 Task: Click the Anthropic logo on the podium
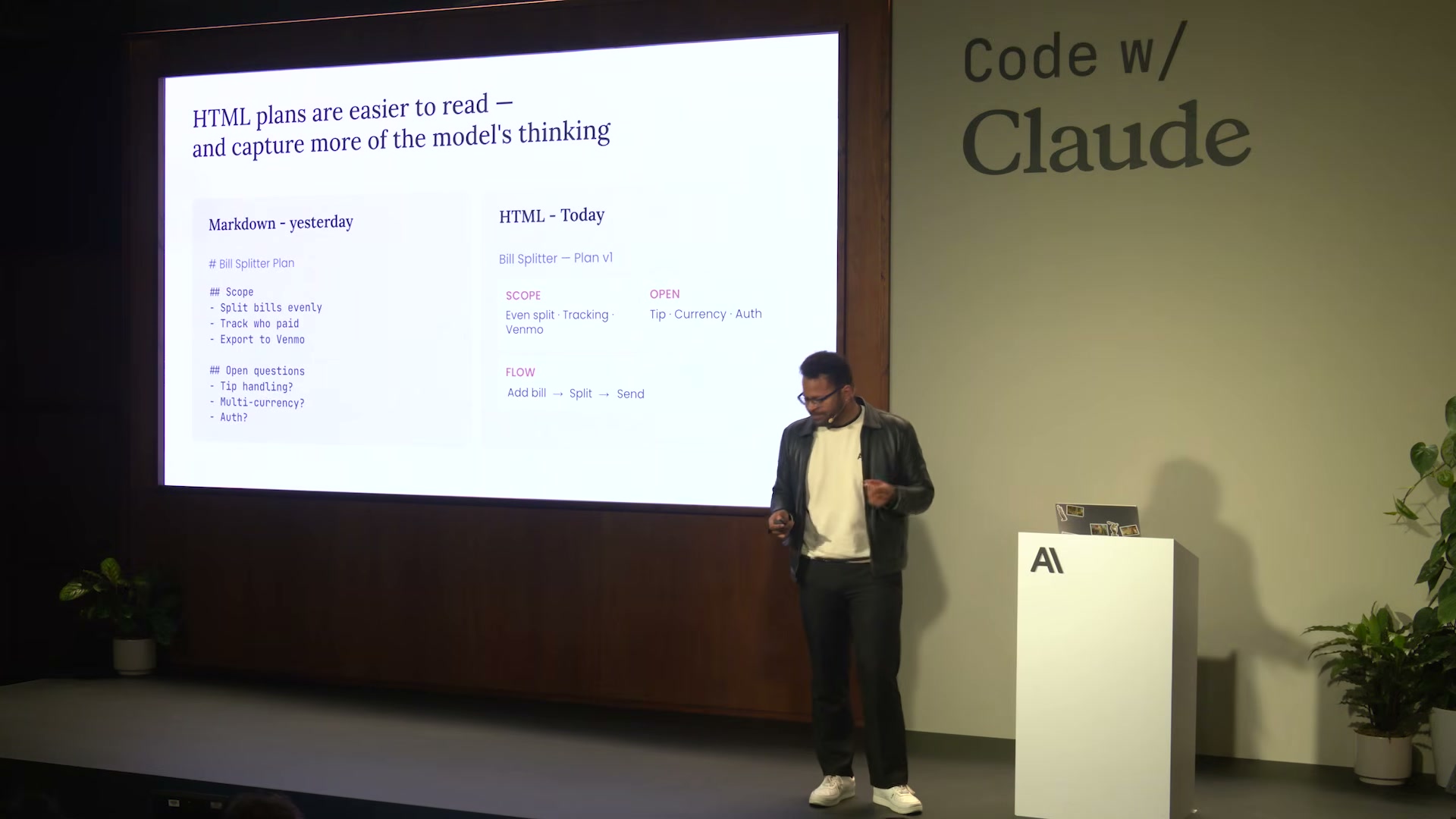coord(1046,561)
